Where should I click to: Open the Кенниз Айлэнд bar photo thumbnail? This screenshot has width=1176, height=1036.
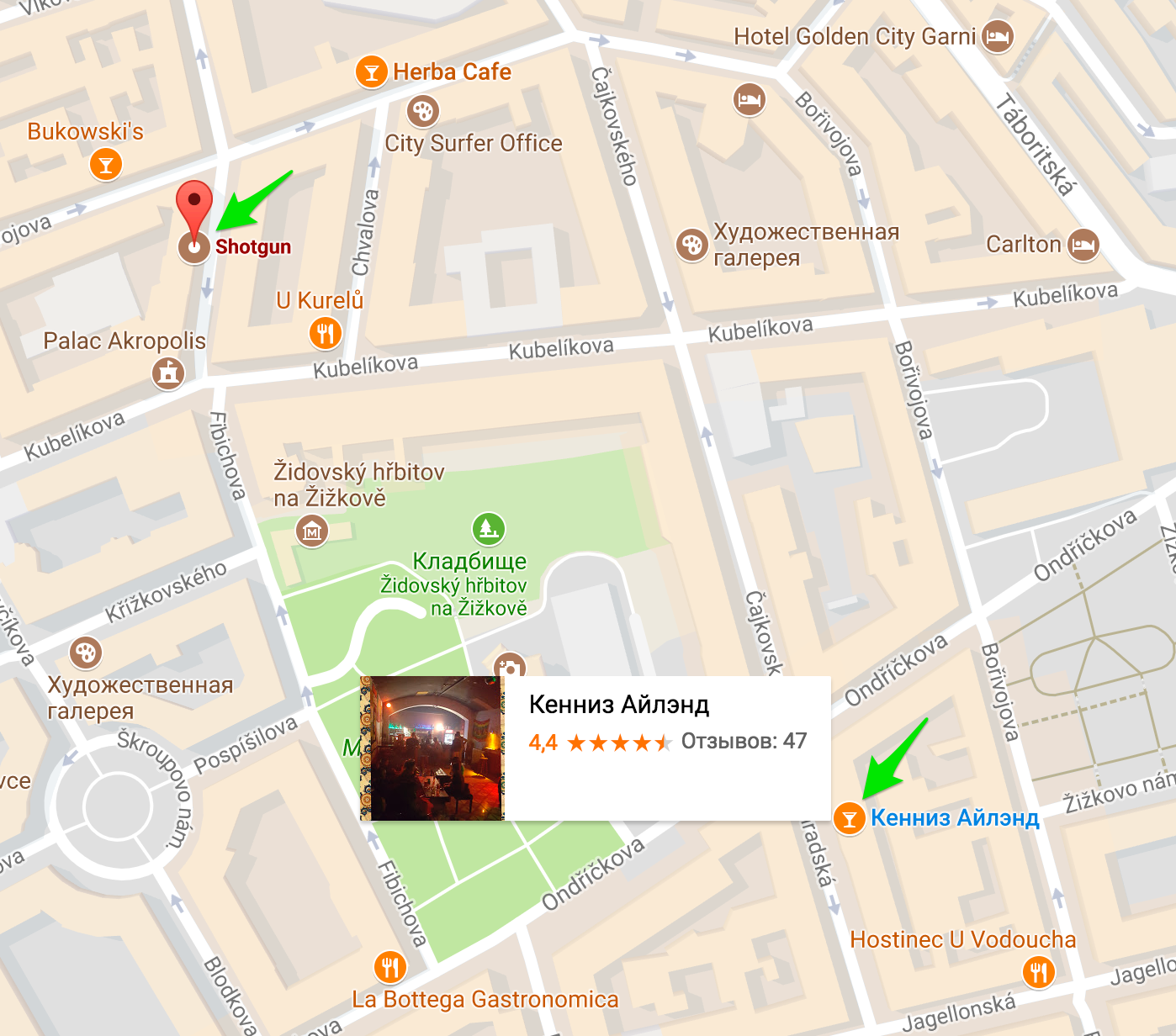[432, 748]
